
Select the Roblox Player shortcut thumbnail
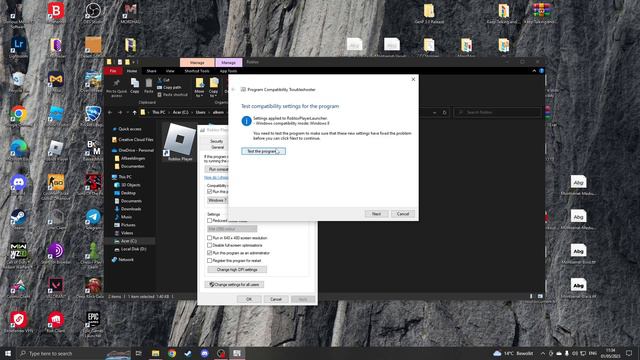coord(180,142)
